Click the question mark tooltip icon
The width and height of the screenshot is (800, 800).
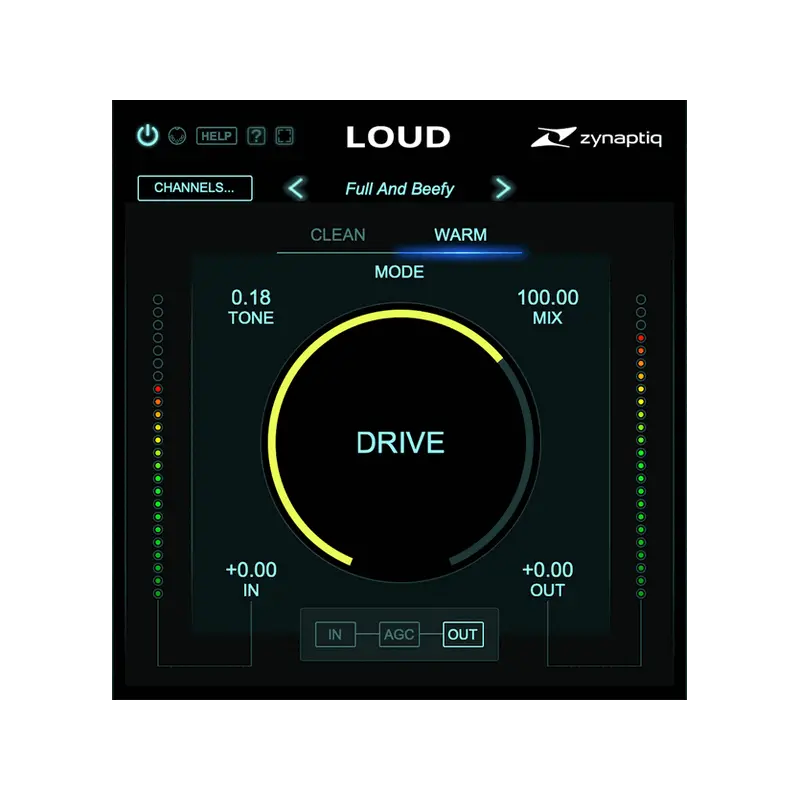[256, 136]
